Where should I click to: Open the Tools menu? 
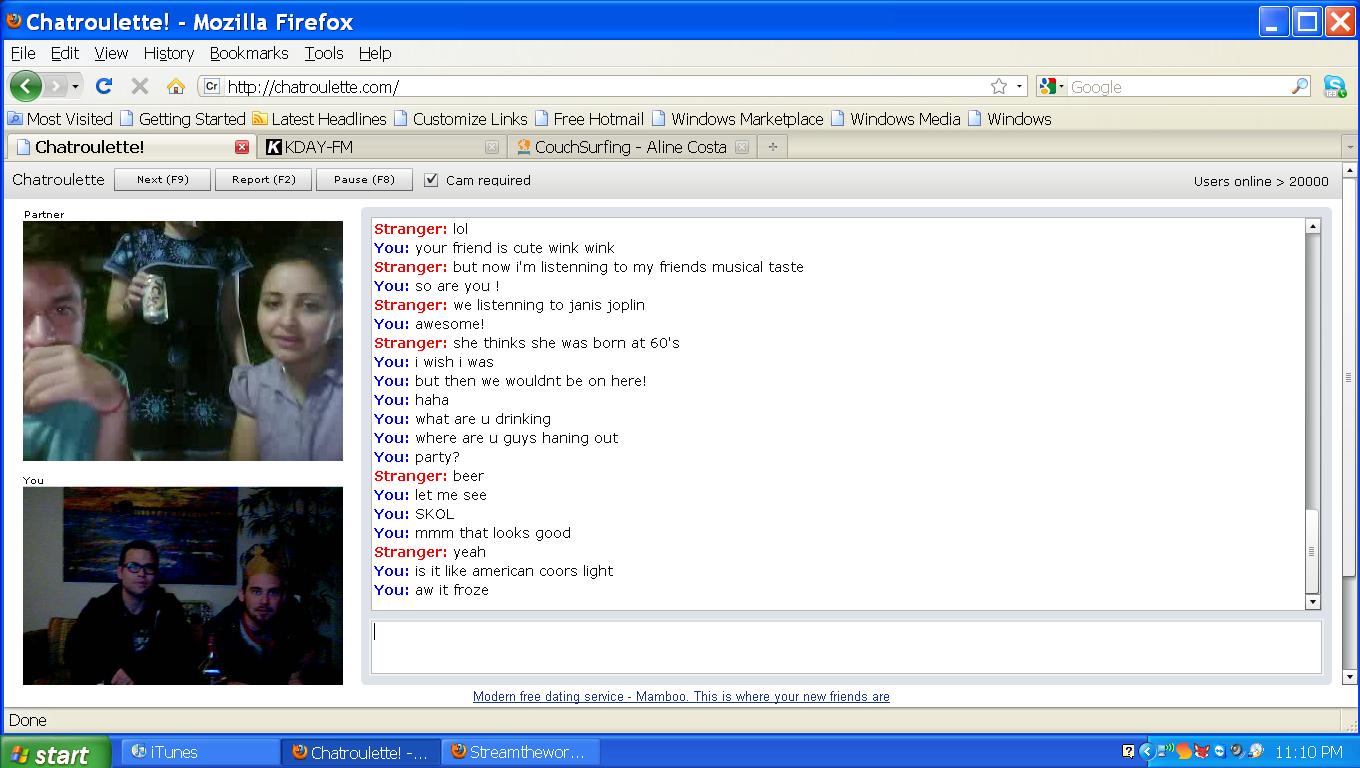click(324, 53)
